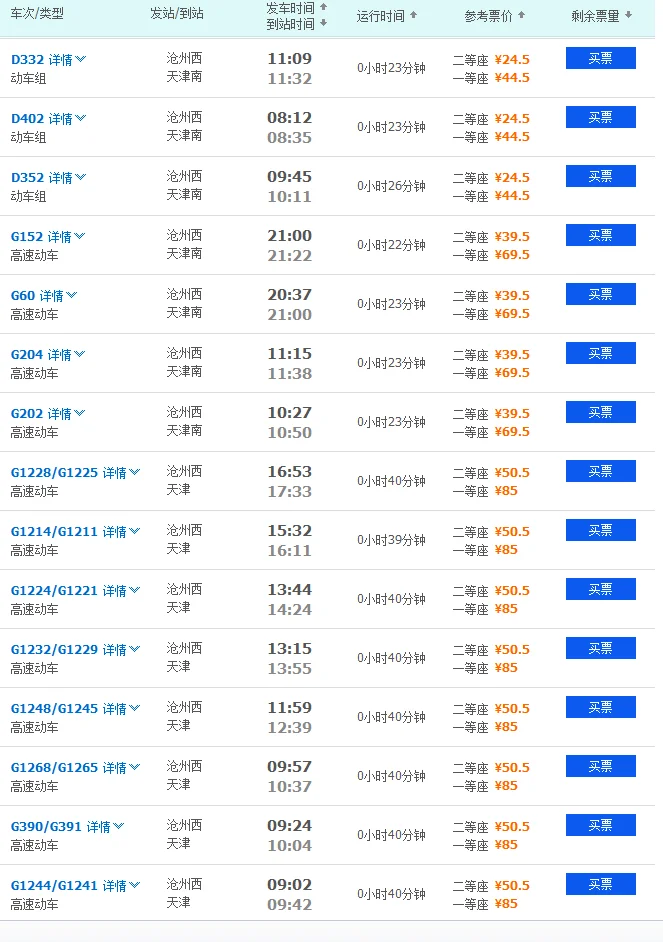Expand details for train G1228/G1225
The height and width of the screenshot is (942, 663).
(117, 471)
